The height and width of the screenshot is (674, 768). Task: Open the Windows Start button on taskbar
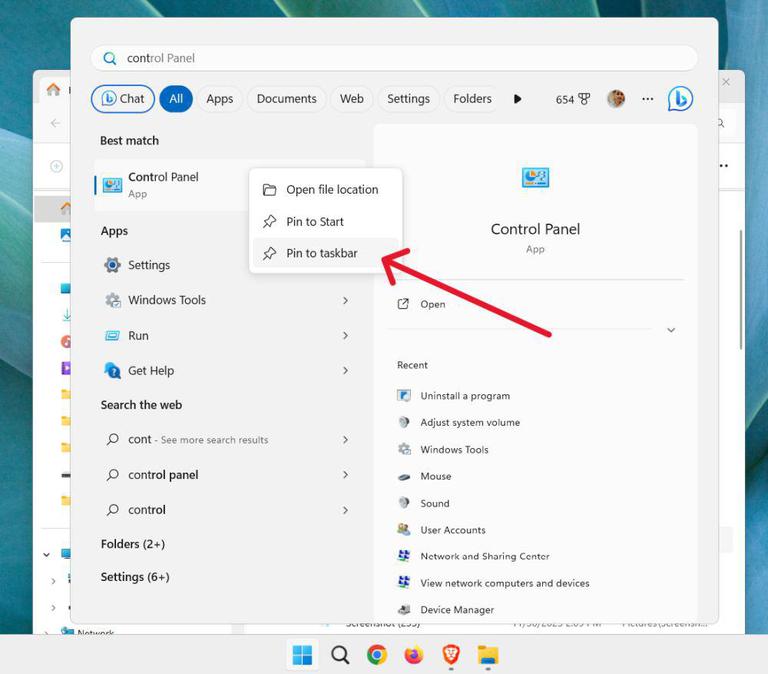tap(302, 655)
